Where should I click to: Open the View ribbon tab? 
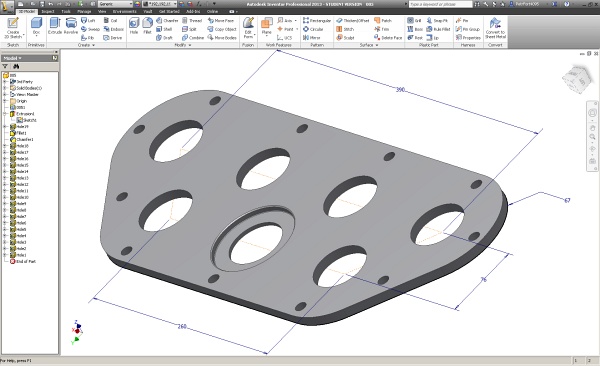click(102, 11)
